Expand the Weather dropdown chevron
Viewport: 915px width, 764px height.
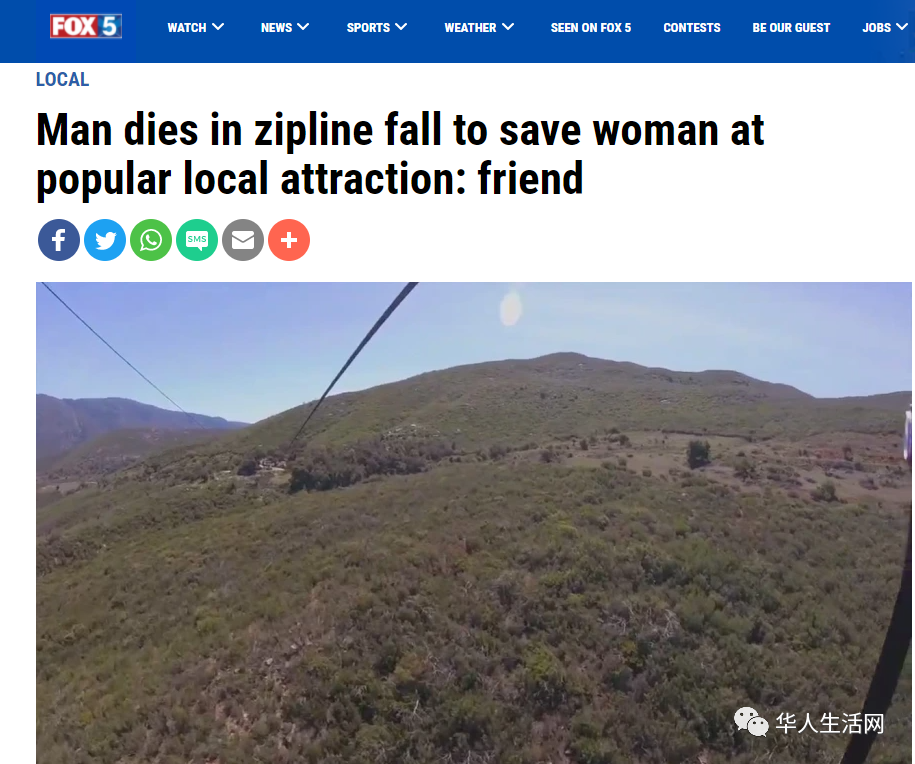[508, 27]
